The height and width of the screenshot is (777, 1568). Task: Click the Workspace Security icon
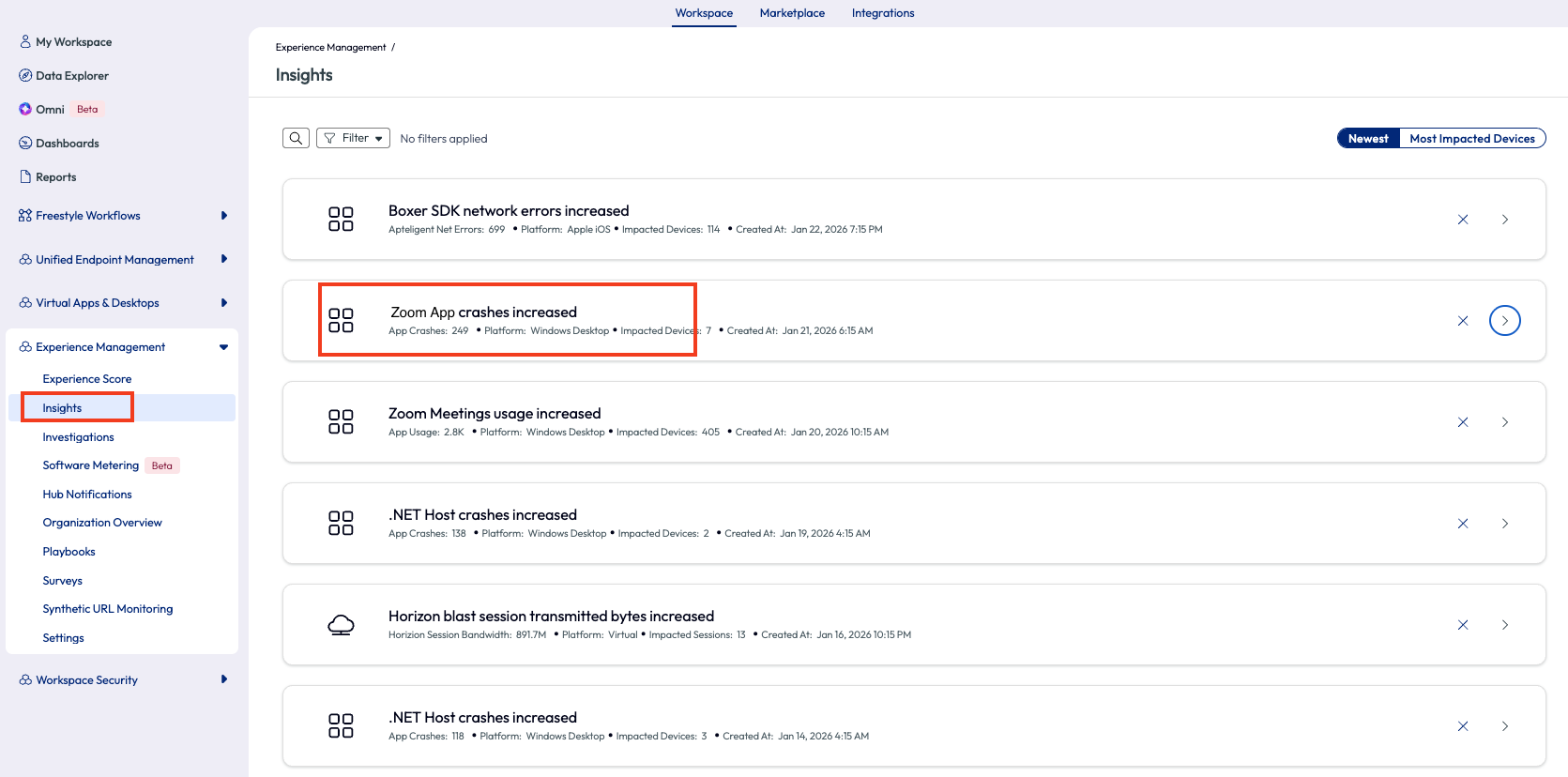(25, 679)
